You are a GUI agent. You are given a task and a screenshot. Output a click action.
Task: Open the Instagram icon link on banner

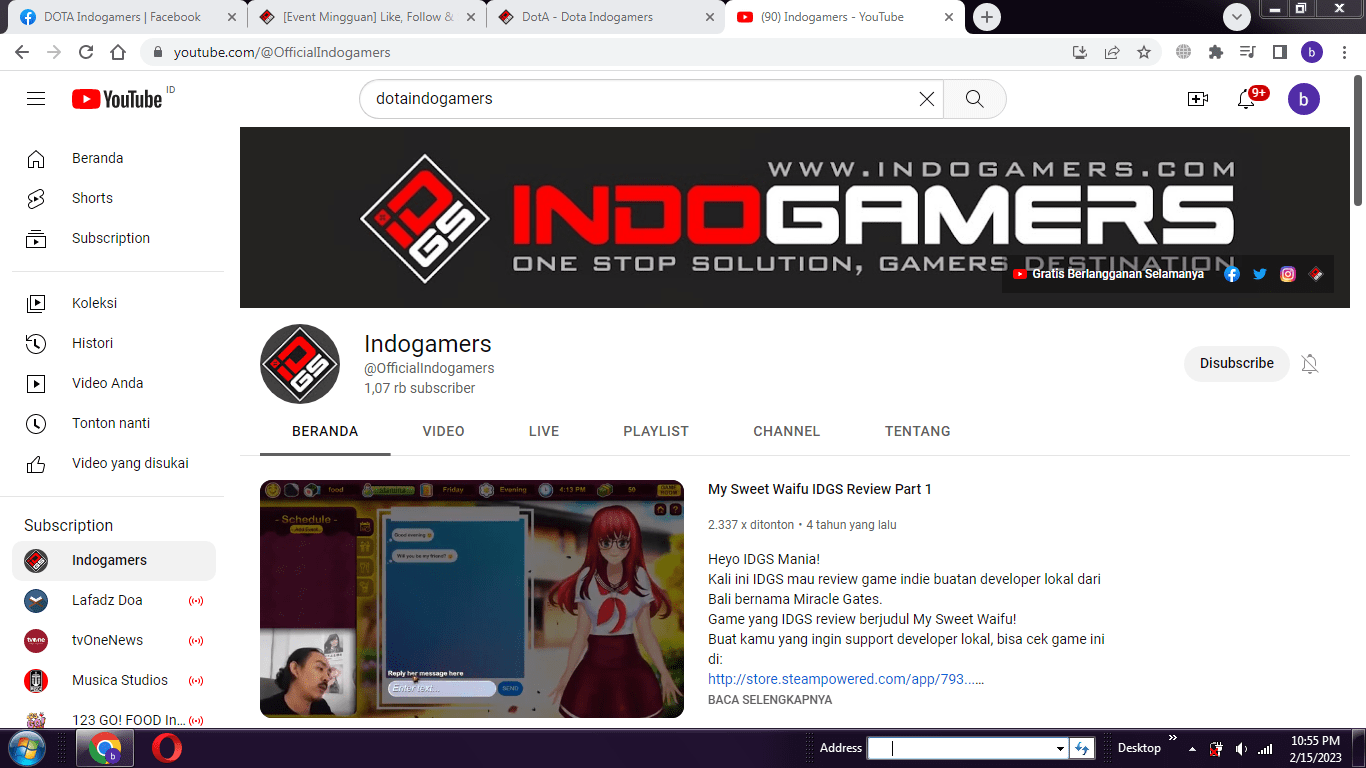[x=1288, y=274]
